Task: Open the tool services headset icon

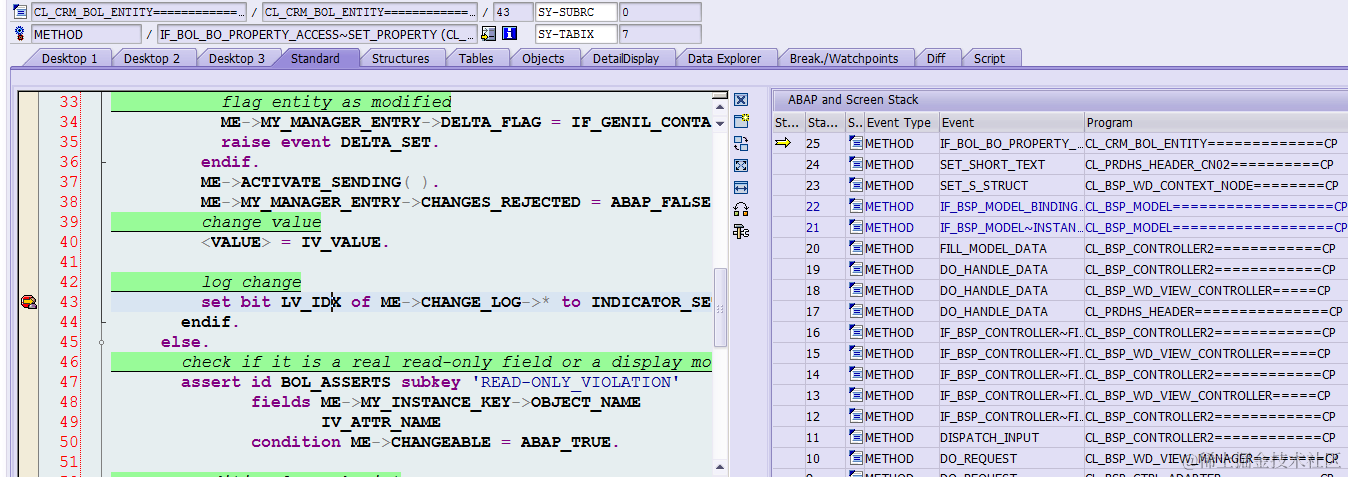Action: pyautogui.click(x=741, y=209)
